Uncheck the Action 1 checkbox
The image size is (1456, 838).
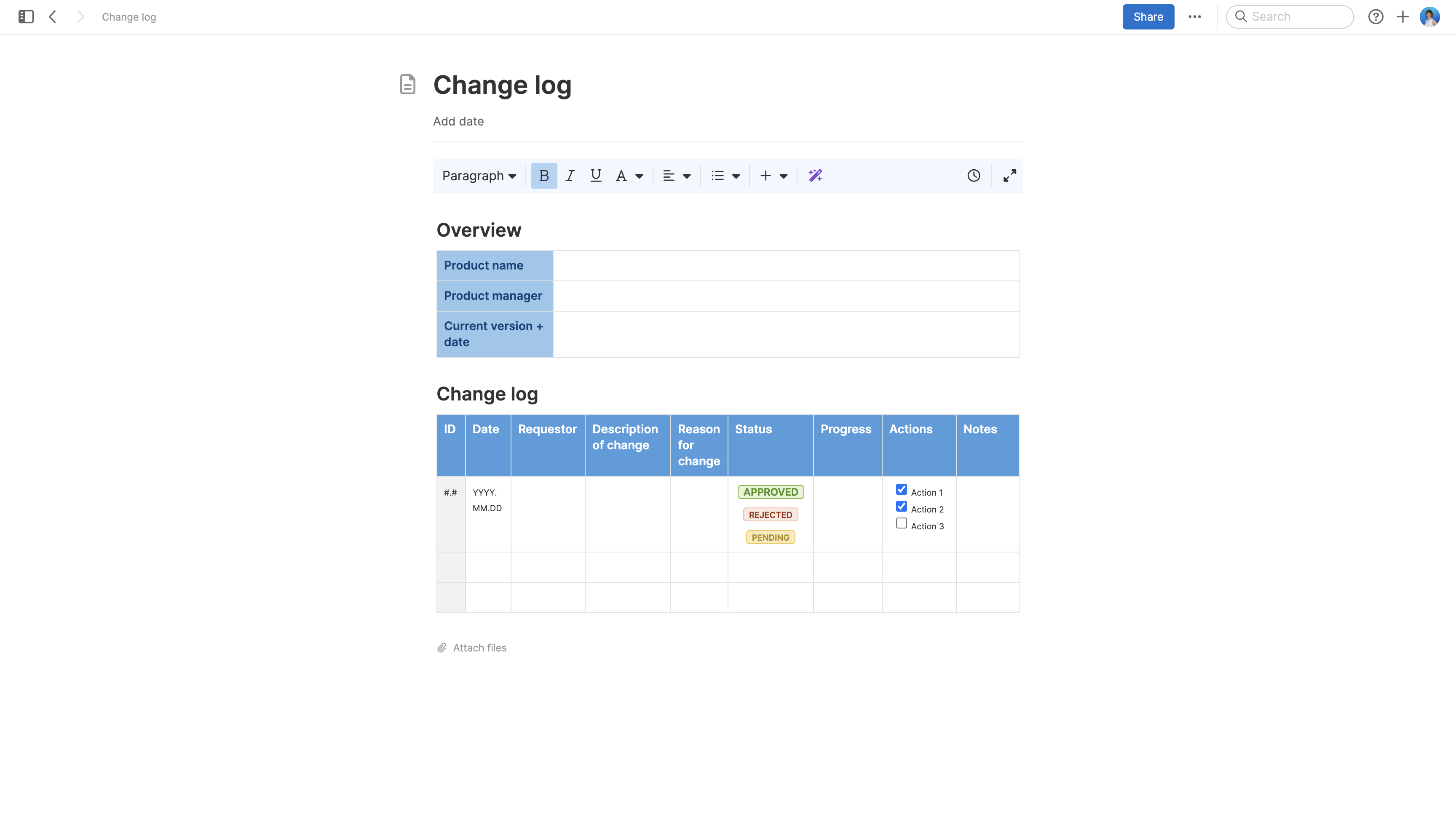(x=902, y=489)
